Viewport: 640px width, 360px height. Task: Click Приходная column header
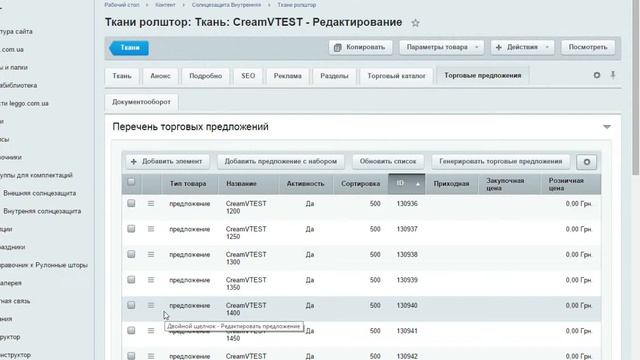(451, 184)
